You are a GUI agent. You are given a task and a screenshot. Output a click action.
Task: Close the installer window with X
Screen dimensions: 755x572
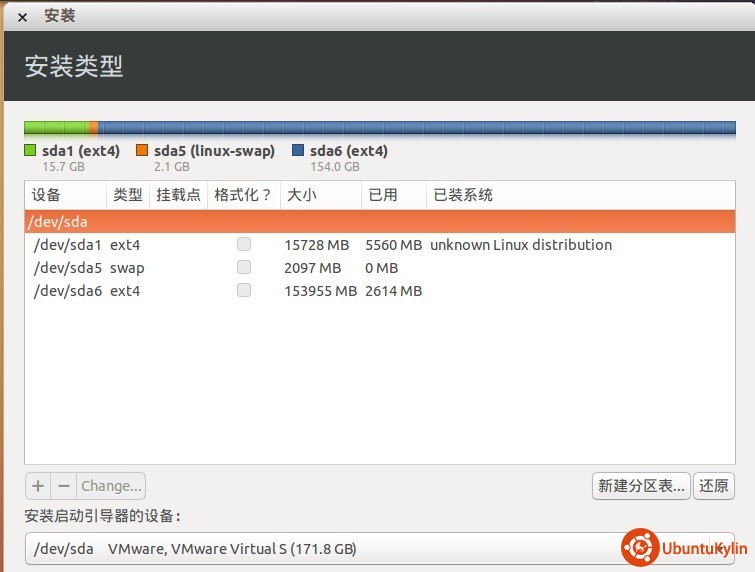22,17
